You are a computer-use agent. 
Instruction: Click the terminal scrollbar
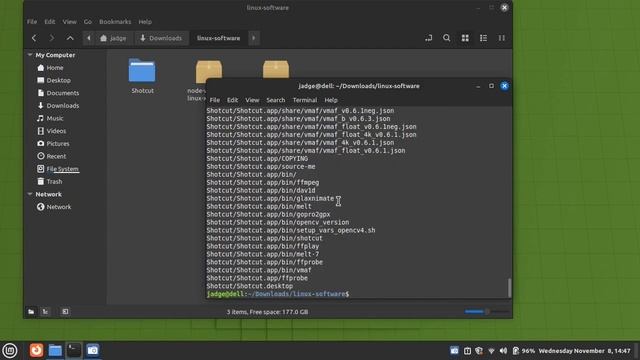[509, 287]
